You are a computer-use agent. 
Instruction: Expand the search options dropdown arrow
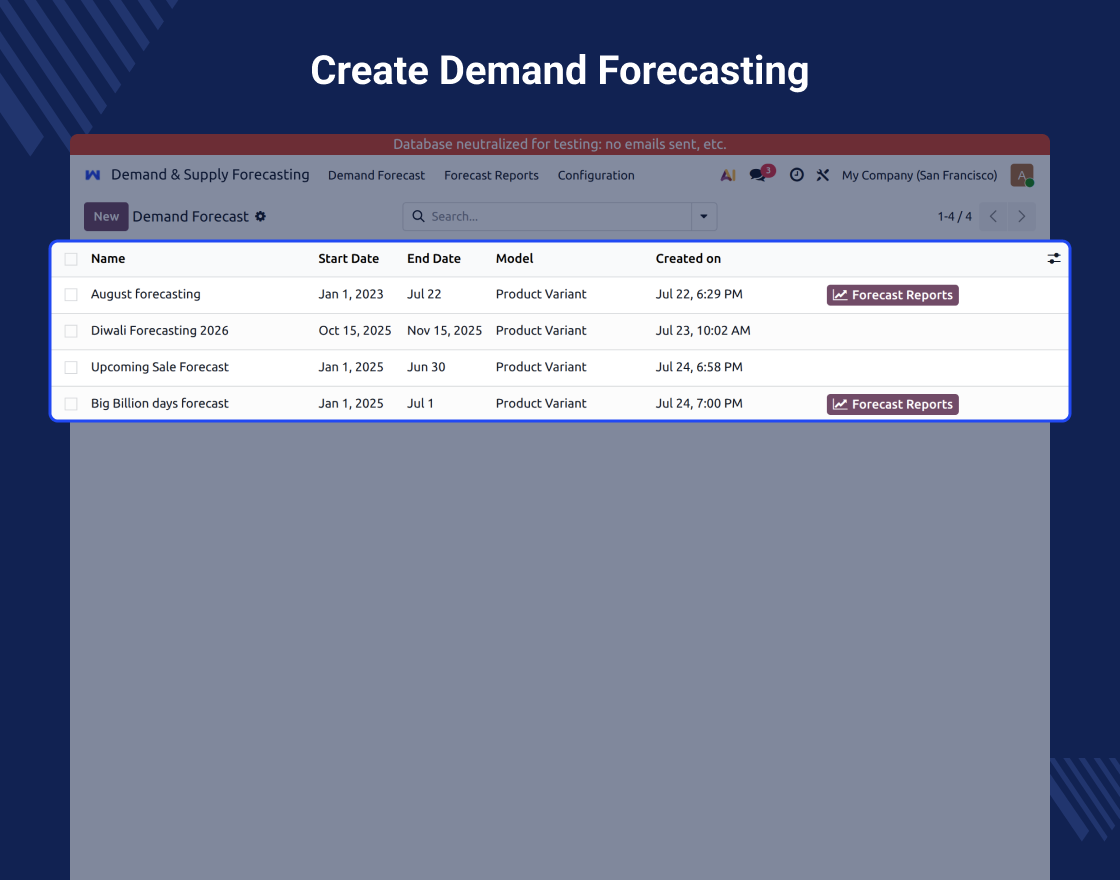pyautogui.click(x=704, y=216)
